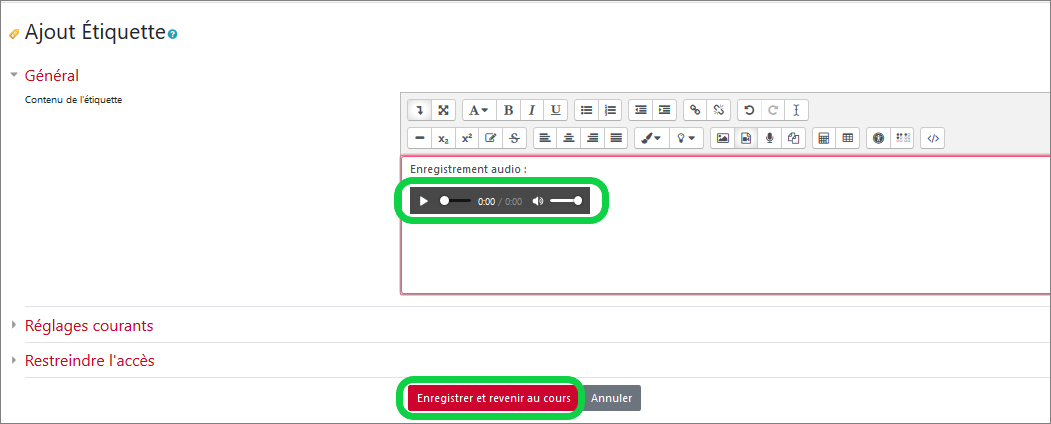Insert an image using the picture icon
The image size is (1051, 424).
tap(722, 139)
